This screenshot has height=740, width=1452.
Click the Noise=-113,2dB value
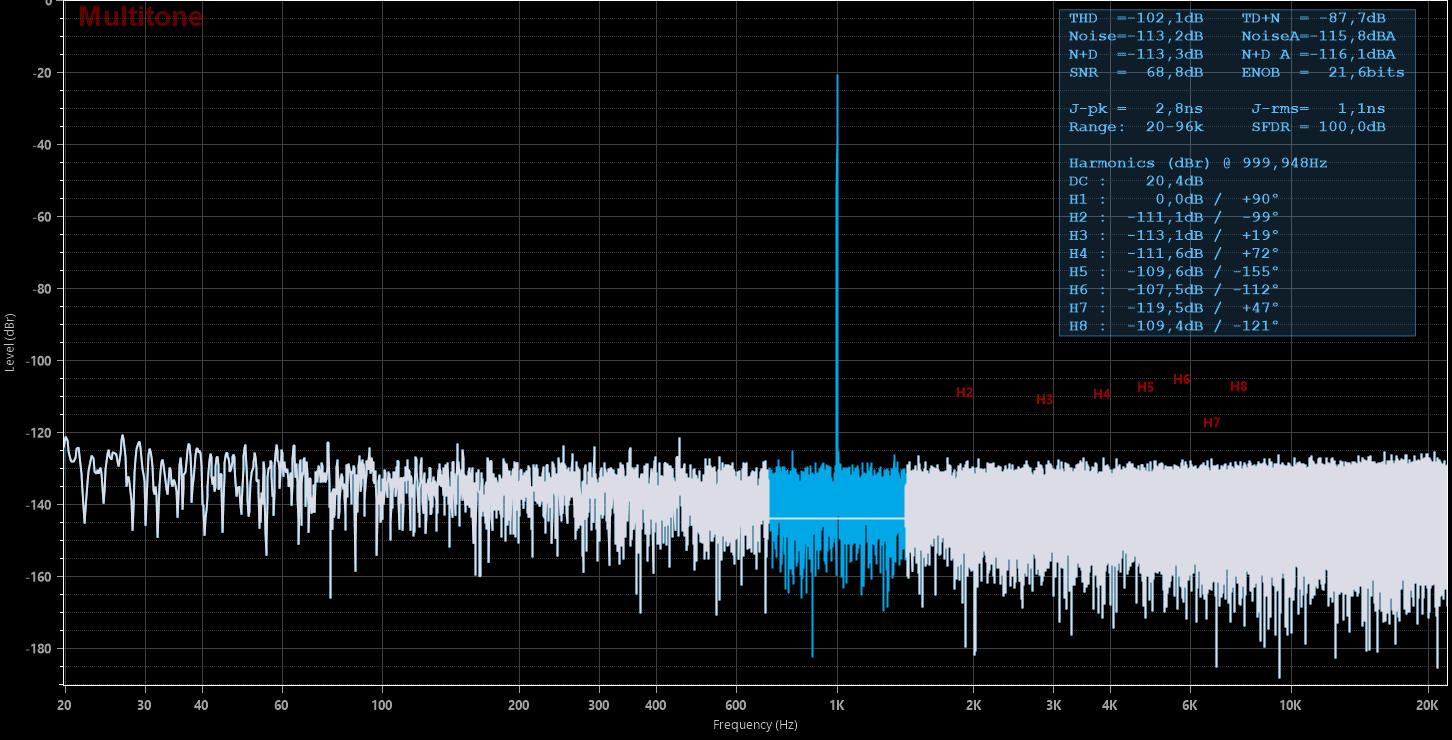click(x=1135, y=36)
